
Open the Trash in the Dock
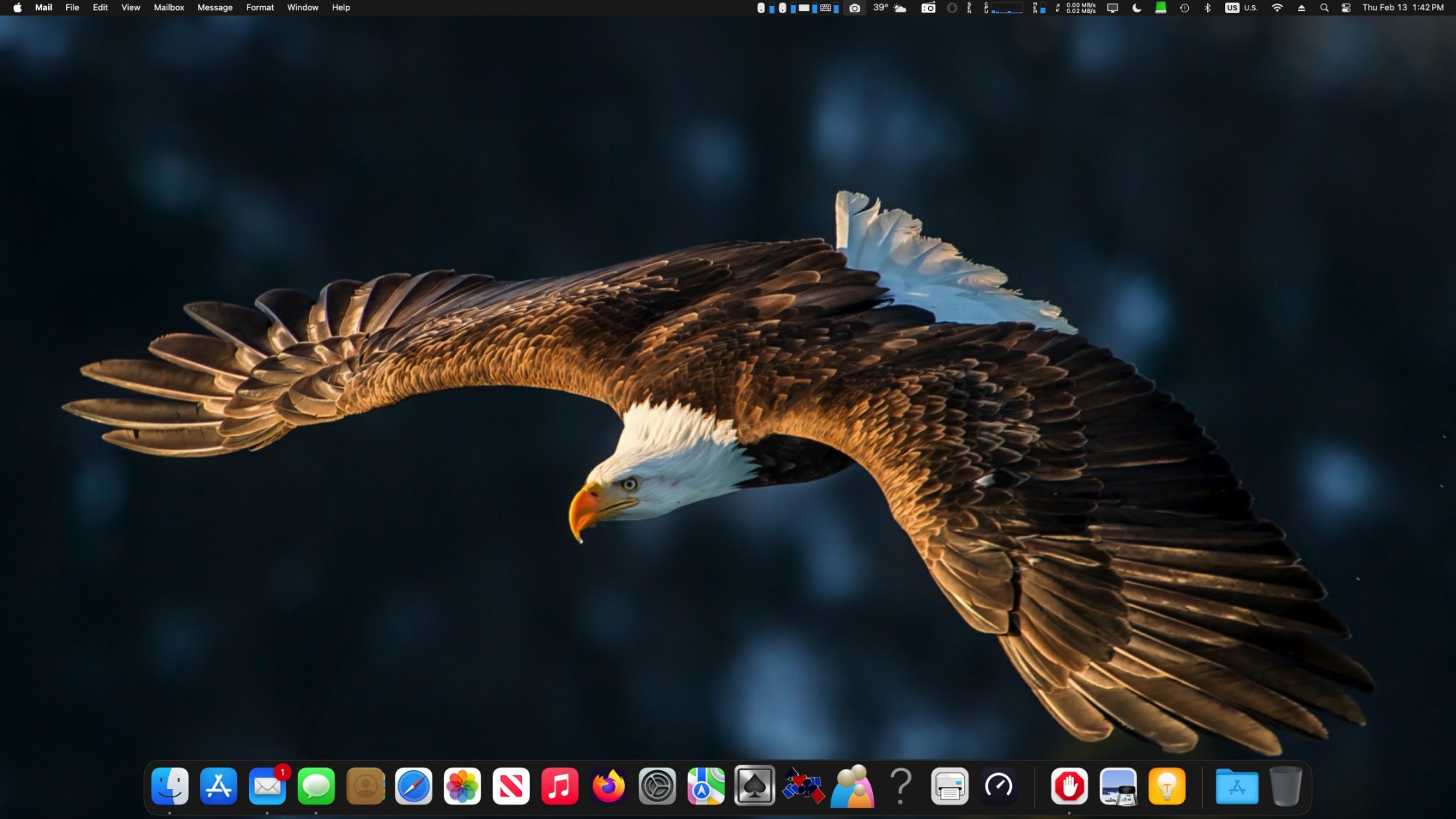click(1286, 786)
